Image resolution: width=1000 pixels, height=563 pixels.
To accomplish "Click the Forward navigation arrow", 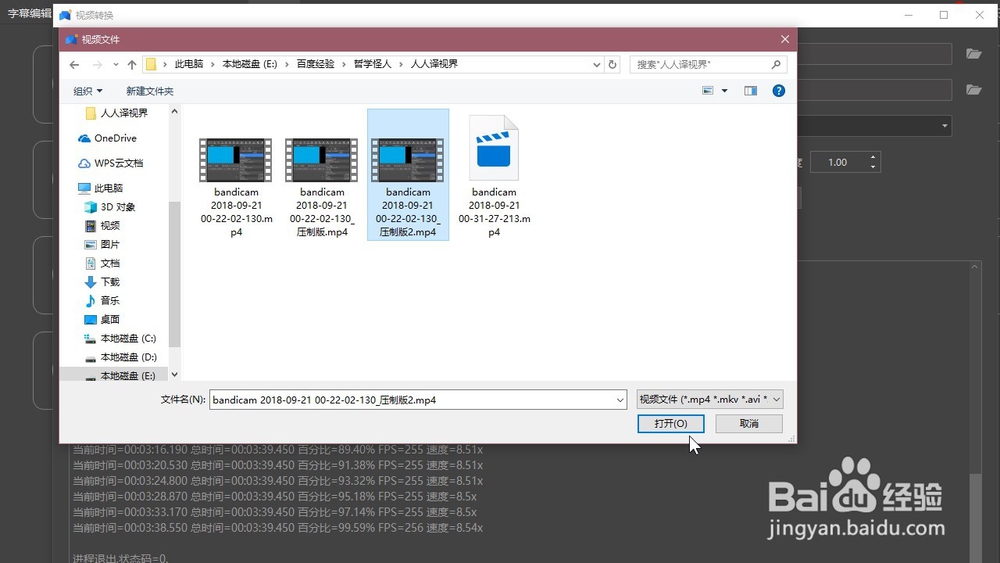I will 97,64.
